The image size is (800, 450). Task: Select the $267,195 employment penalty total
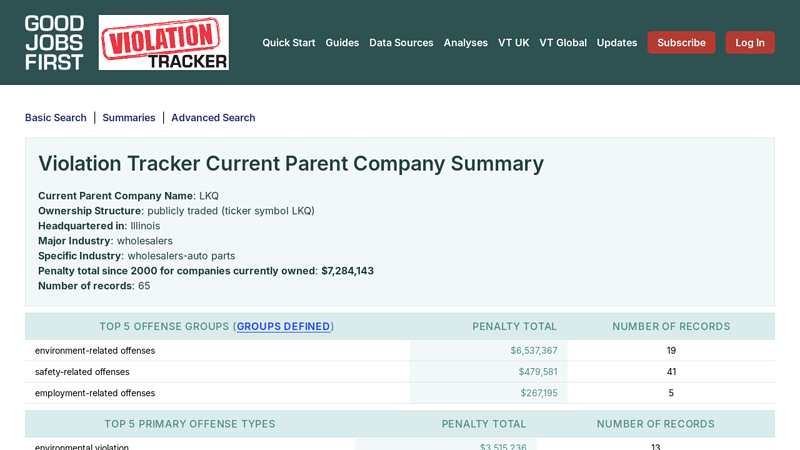(x=538, y=393)
